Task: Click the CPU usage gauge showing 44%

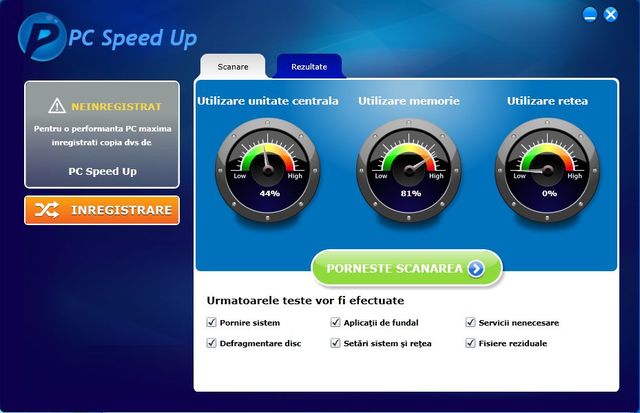Action: pyautogui.click(x=268, y=170)
